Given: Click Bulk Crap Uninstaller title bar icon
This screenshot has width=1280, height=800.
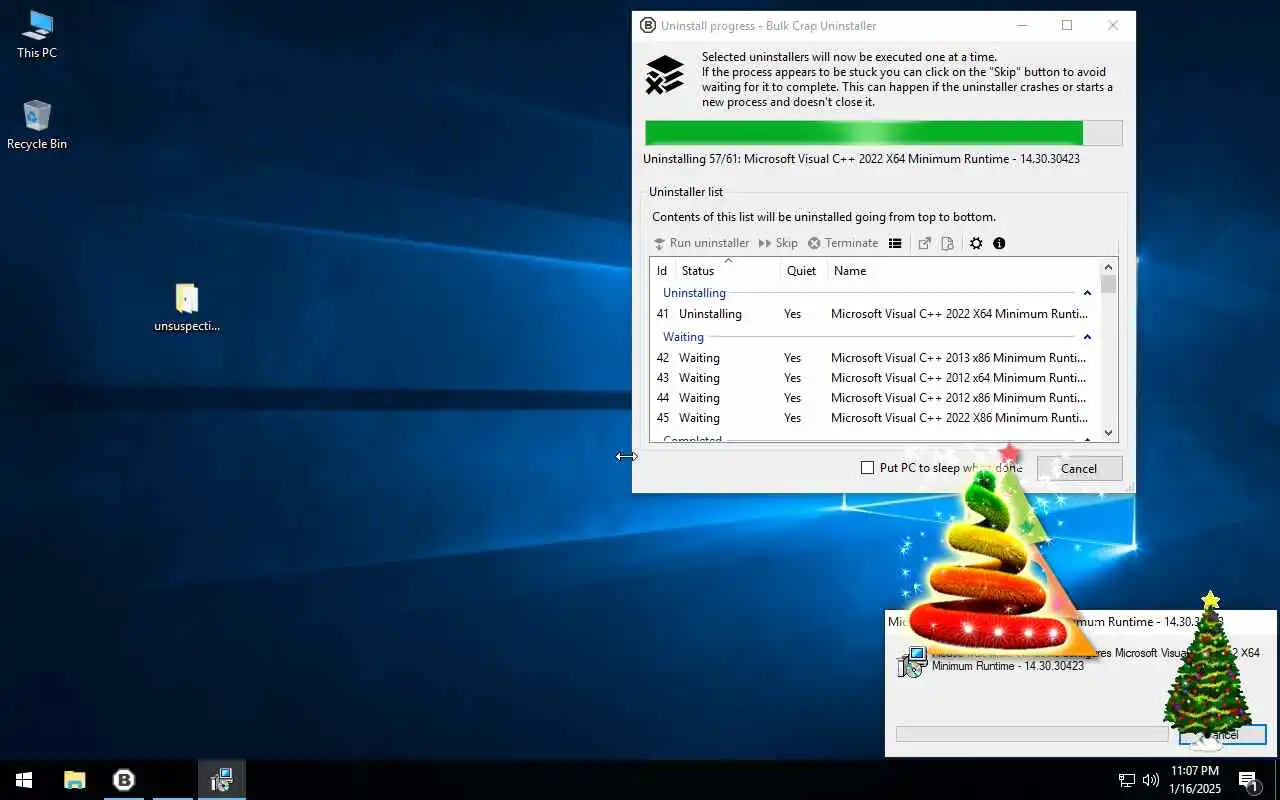Looking at the screenshot, I should point(648,26).
